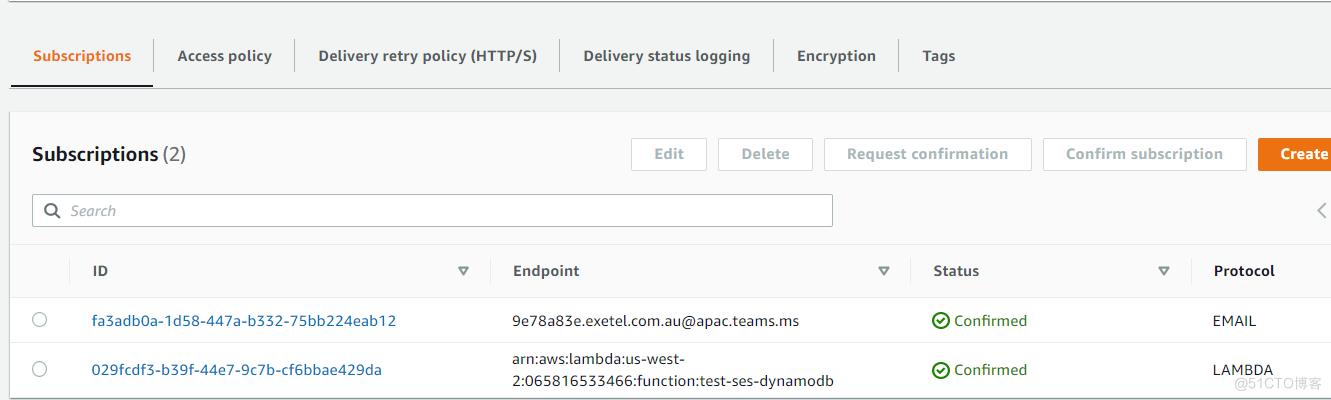The image size is (1331, 400).
Task: Click the Confirmed checkmark icon for LAMBDA subscription
Action: click(941, 370)
